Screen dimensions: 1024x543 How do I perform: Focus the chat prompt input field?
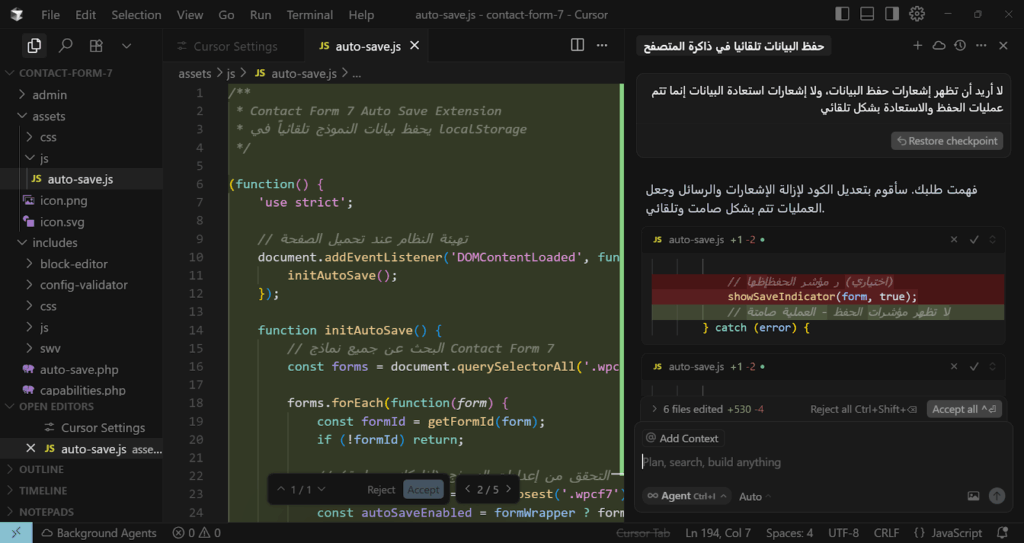coord(823,462)
